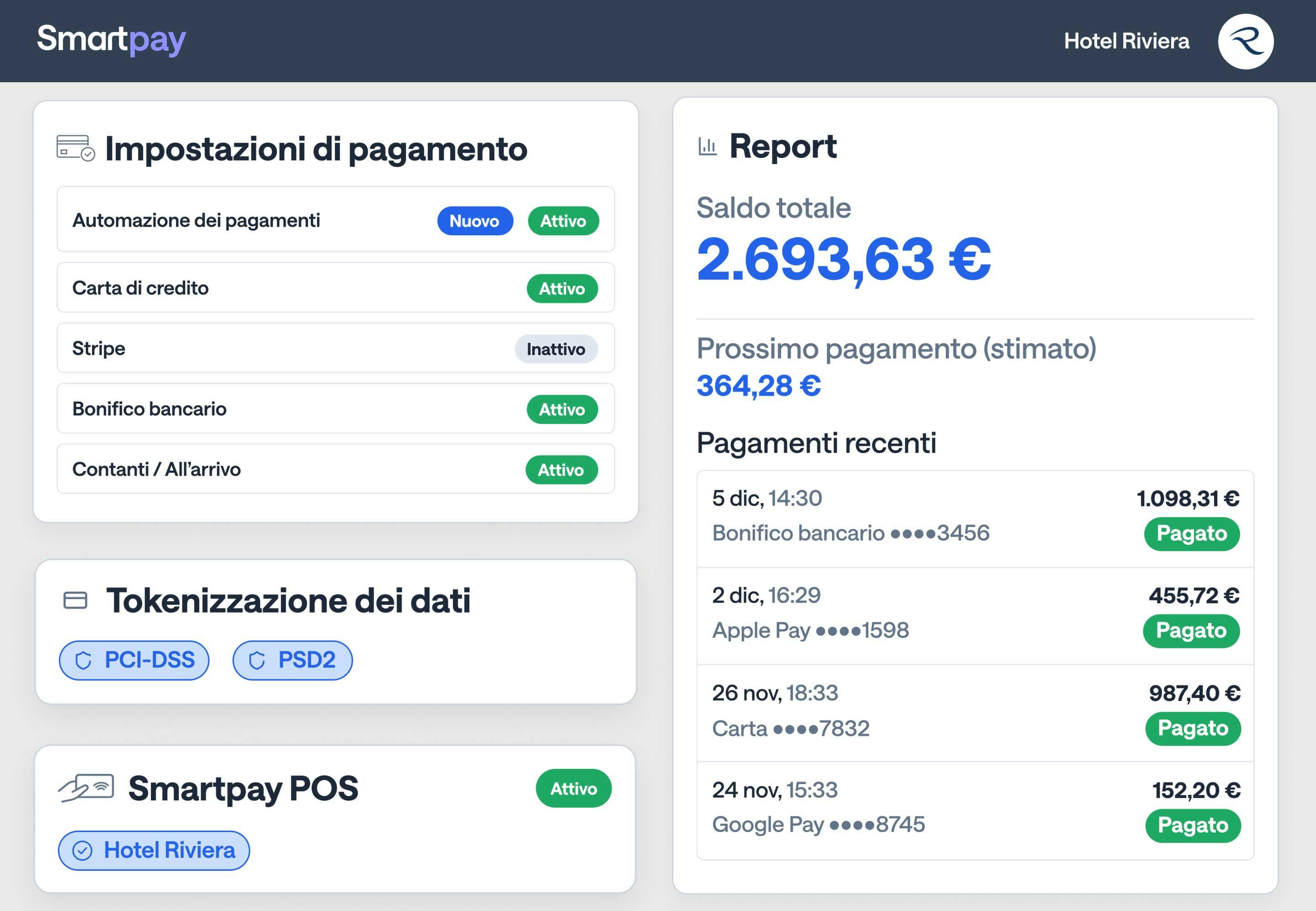Click the Pagato badge on the Apple Pay payment
Screen dimensions: 1316x911
click(x=1192, y=631)
